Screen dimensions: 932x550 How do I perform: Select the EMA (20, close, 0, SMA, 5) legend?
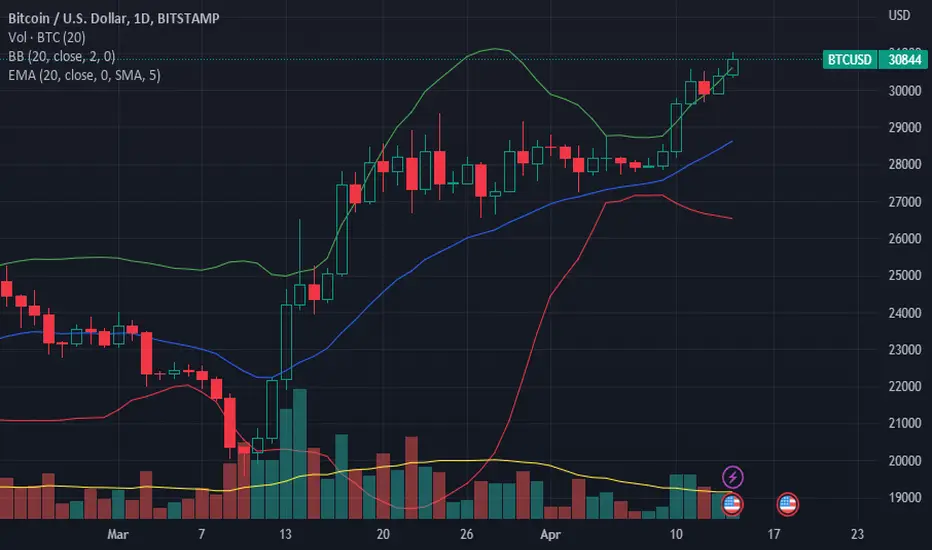point(84,76)
